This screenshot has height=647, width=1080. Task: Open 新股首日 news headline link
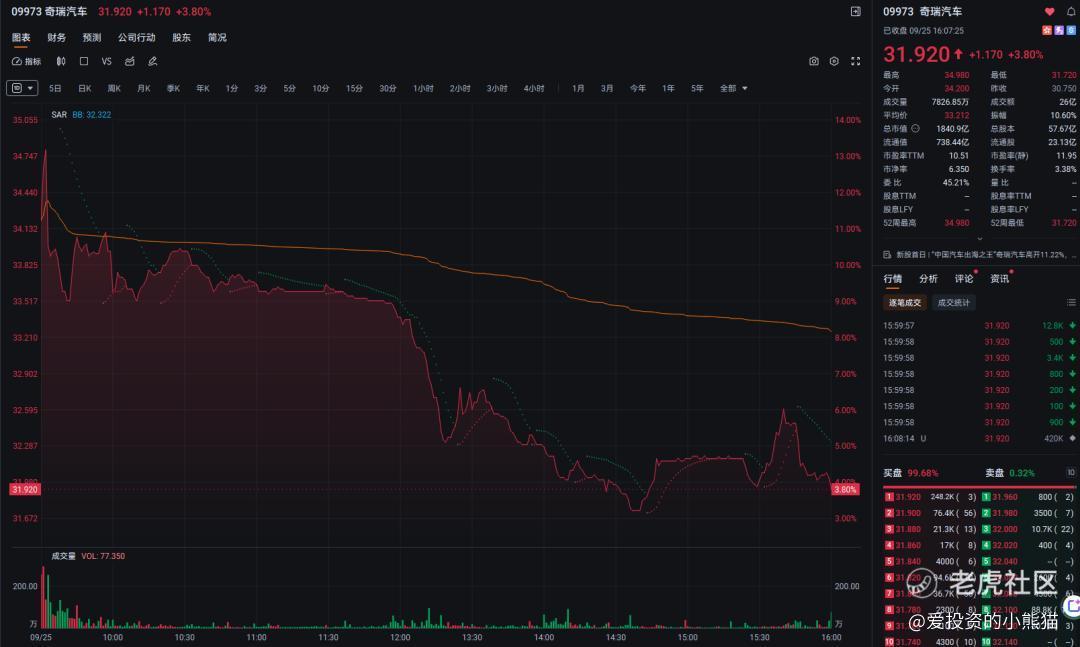[x=985, y=254]
